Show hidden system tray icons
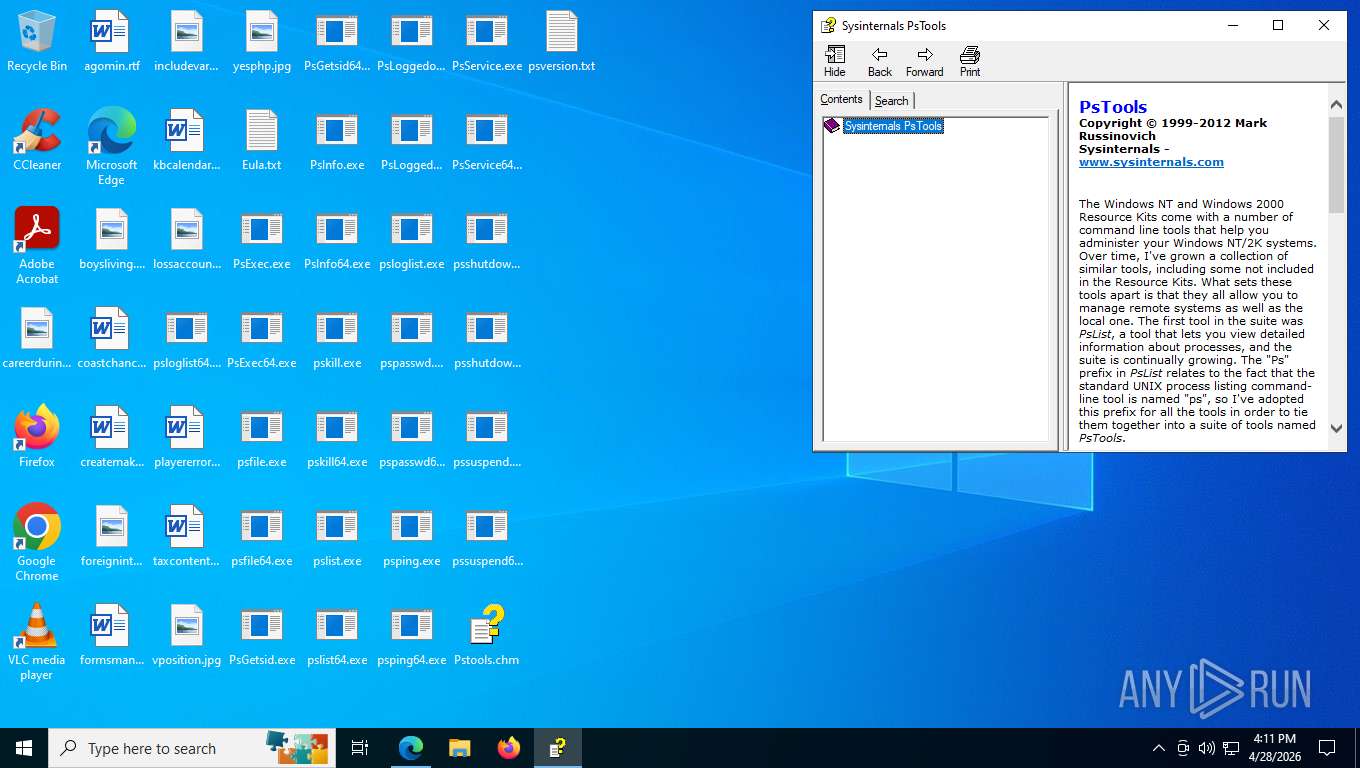This screenshot has width=1360, height=768. [1159, 748]
